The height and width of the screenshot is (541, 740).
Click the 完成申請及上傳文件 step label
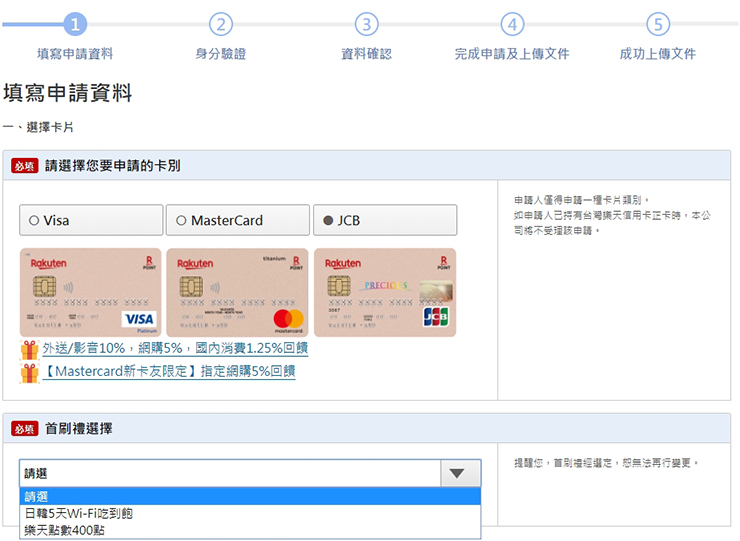(512, 54)
